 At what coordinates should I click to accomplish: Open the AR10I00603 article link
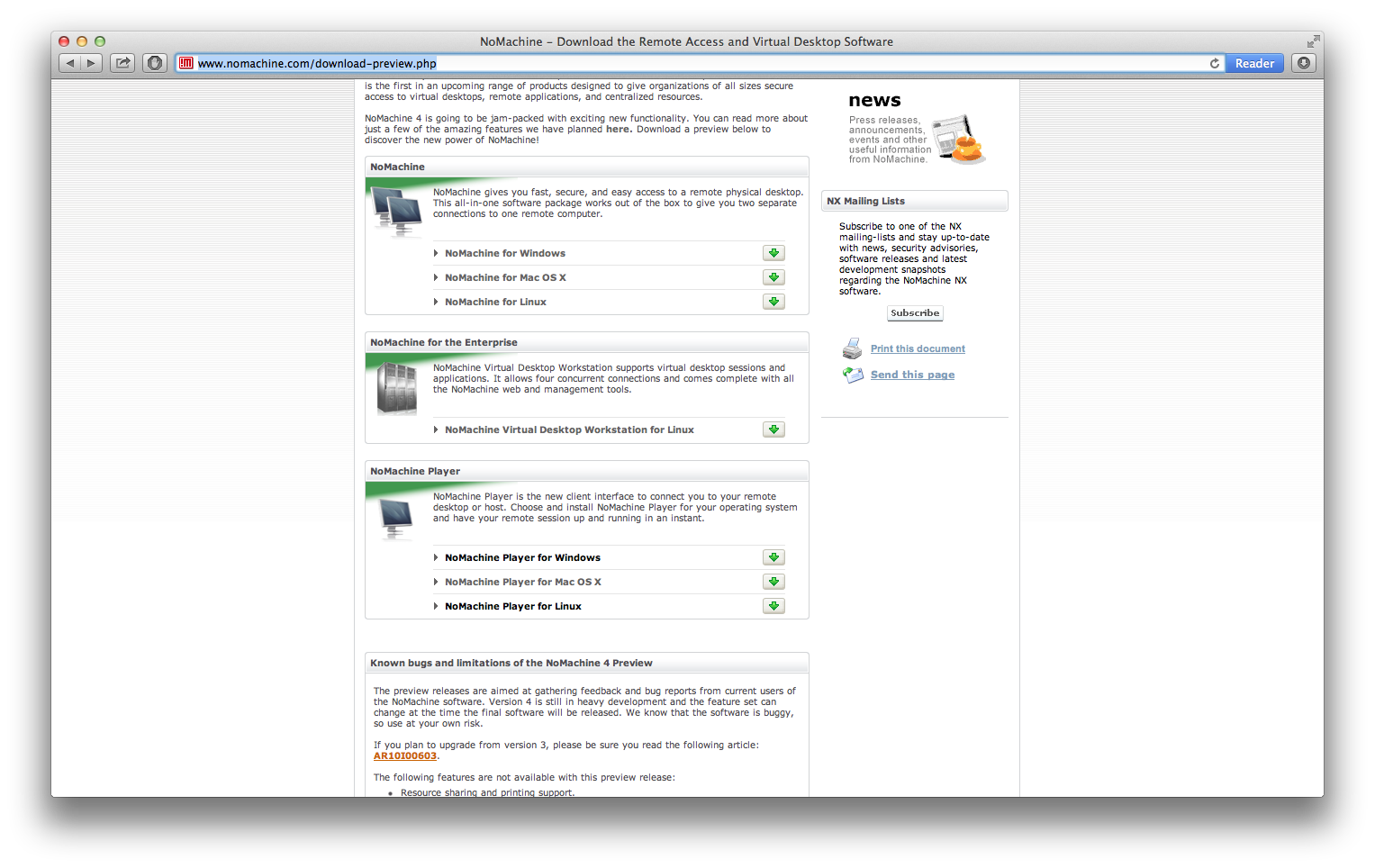[x=405, y=756]
